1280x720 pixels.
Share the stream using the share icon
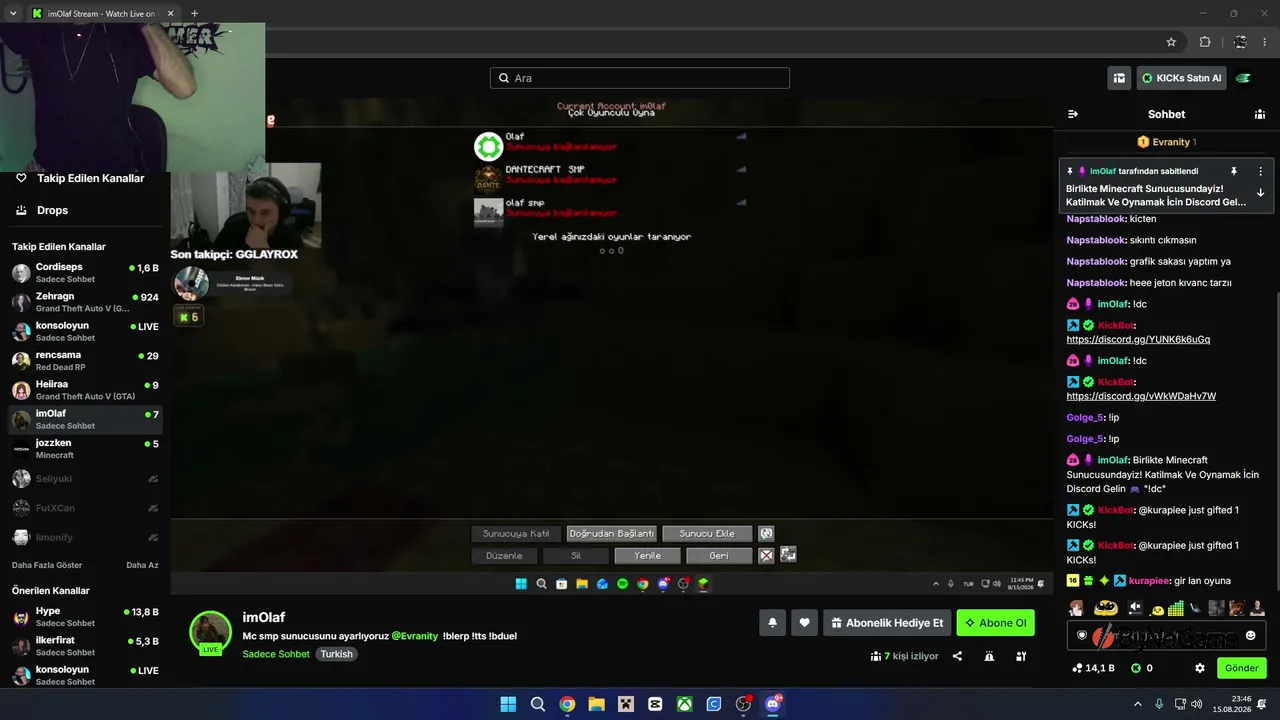coord(957,656)
